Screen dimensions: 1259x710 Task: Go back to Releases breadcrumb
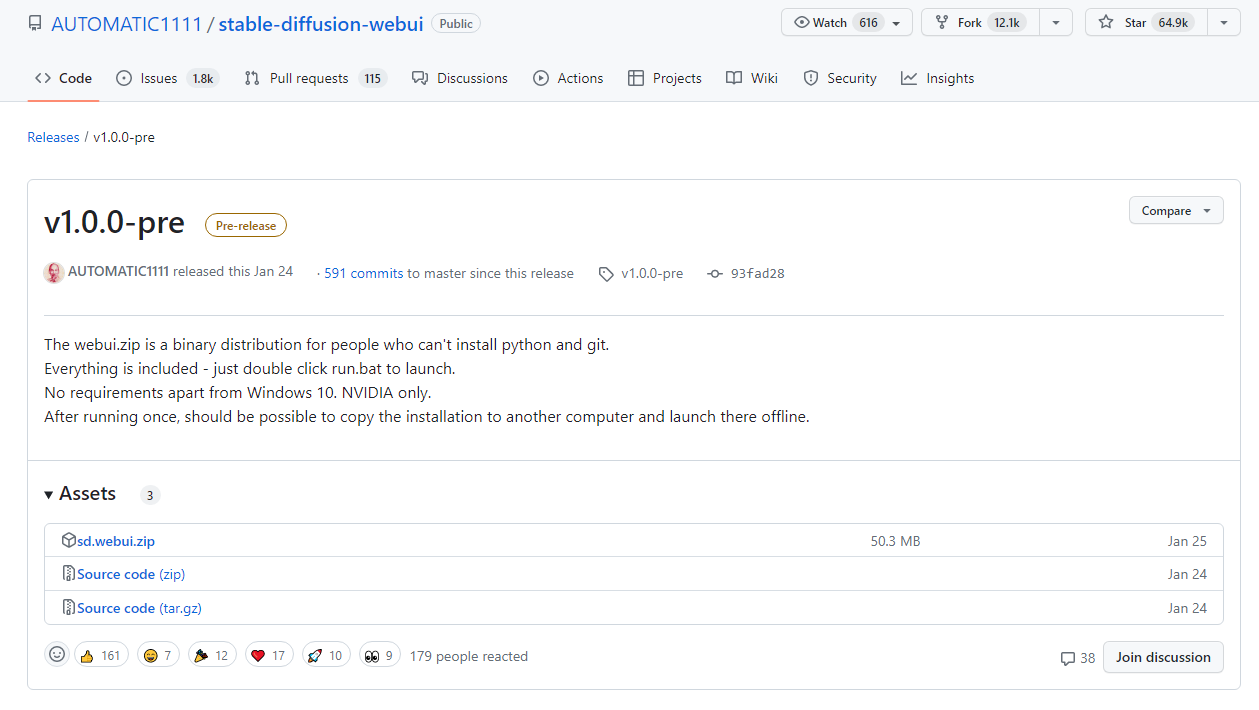(53, 137)
